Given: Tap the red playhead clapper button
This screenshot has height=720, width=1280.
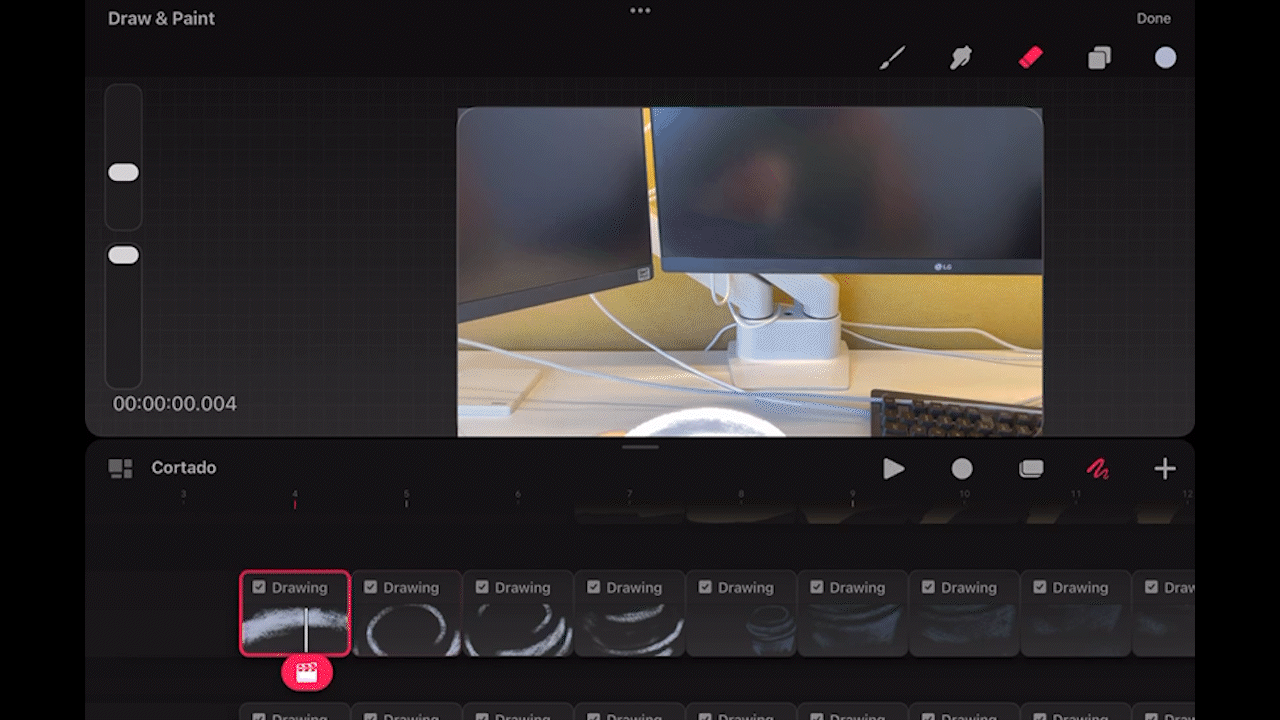Looking at the screenshot, I should click(307, 673).
